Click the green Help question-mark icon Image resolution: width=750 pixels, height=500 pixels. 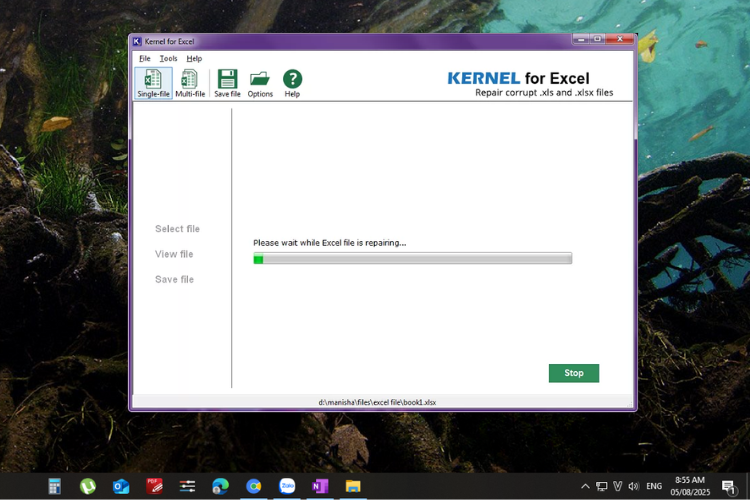click(292, 83)
